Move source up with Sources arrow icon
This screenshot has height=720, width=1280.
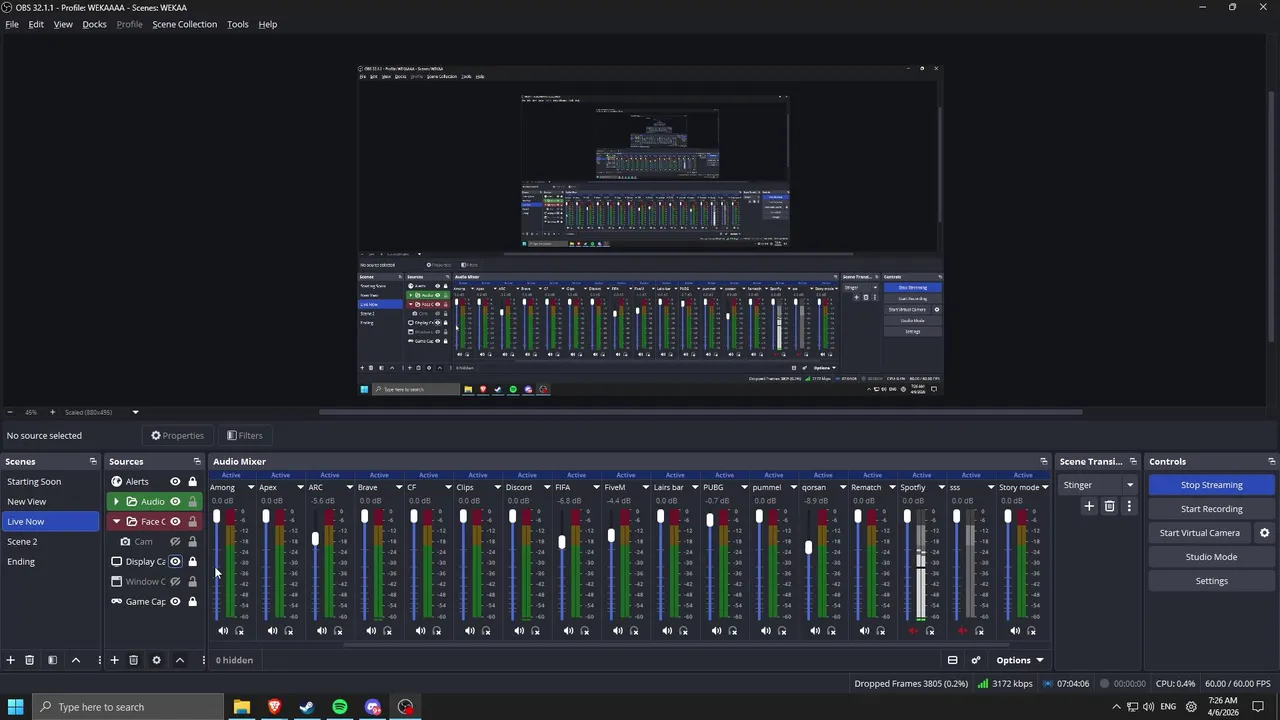pos(180,660)
